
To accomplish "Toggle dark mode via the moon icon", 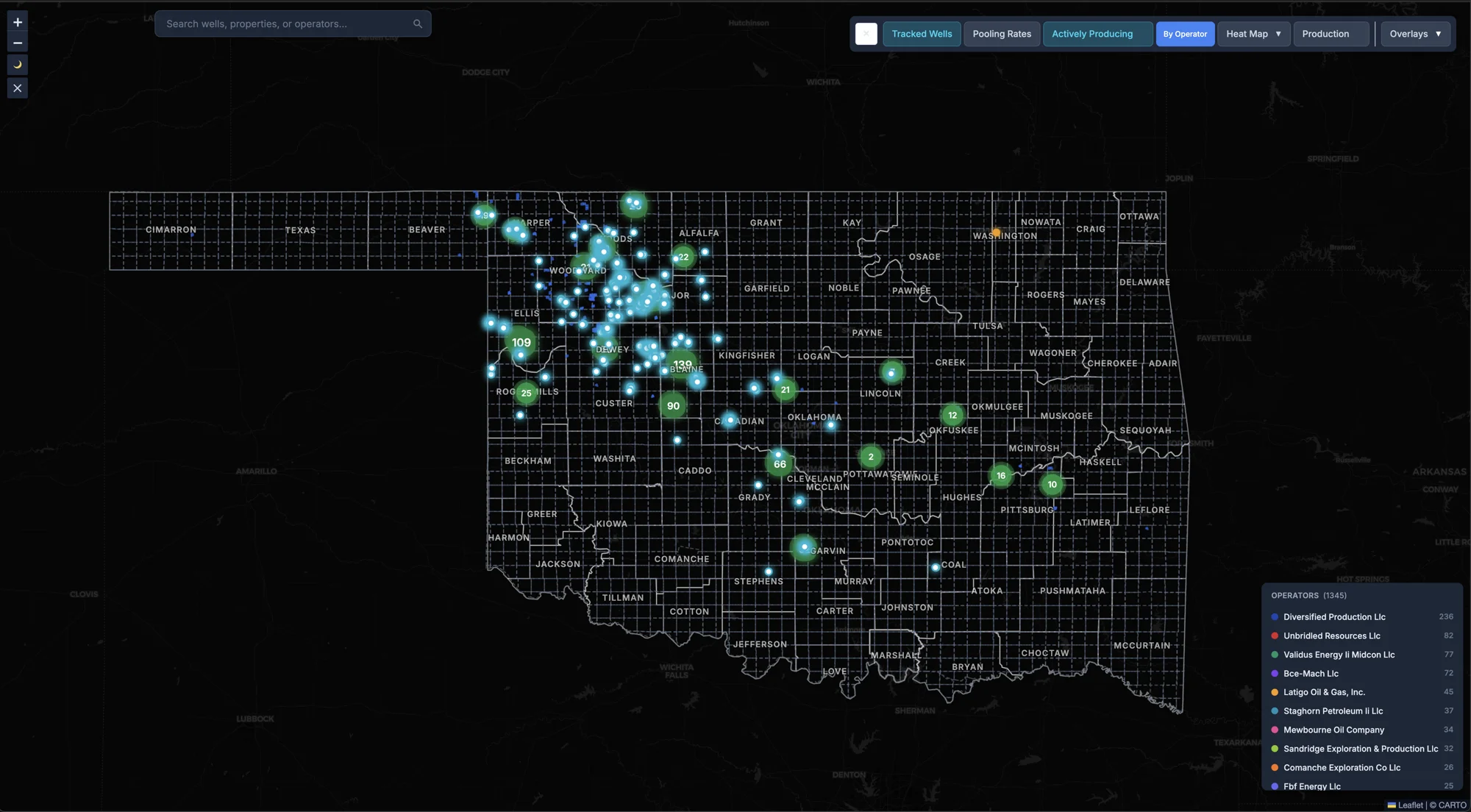I will pos(17,65).
